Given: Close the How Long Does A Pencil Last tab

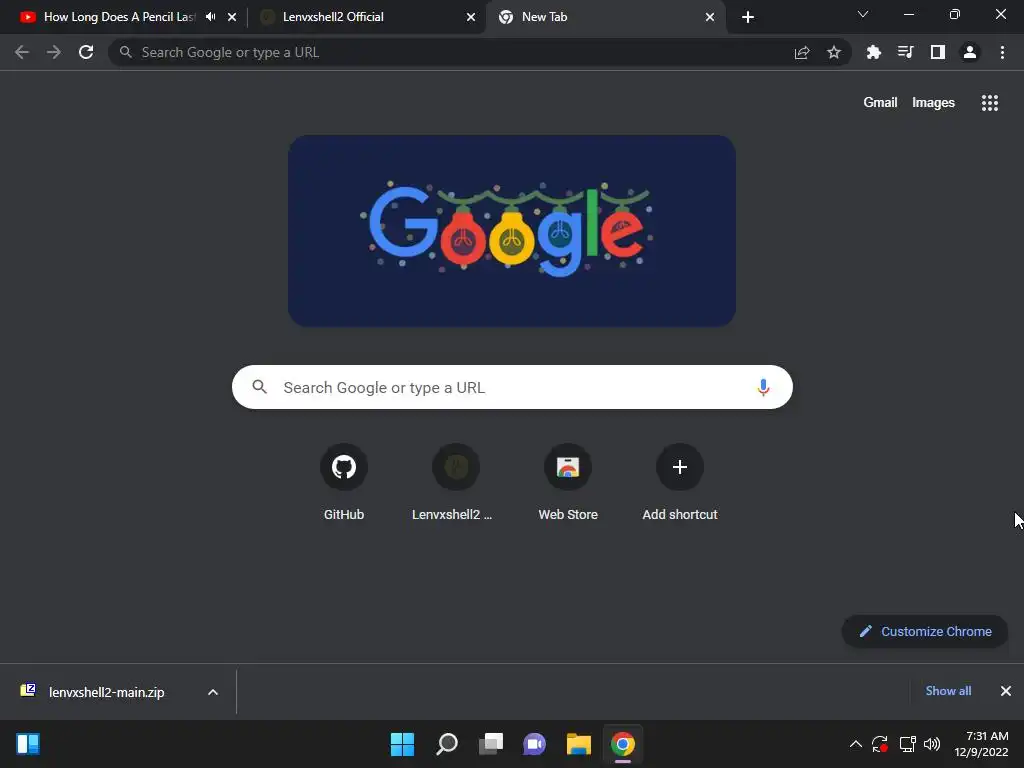Looking at the screenshot, I should point(232,17).
